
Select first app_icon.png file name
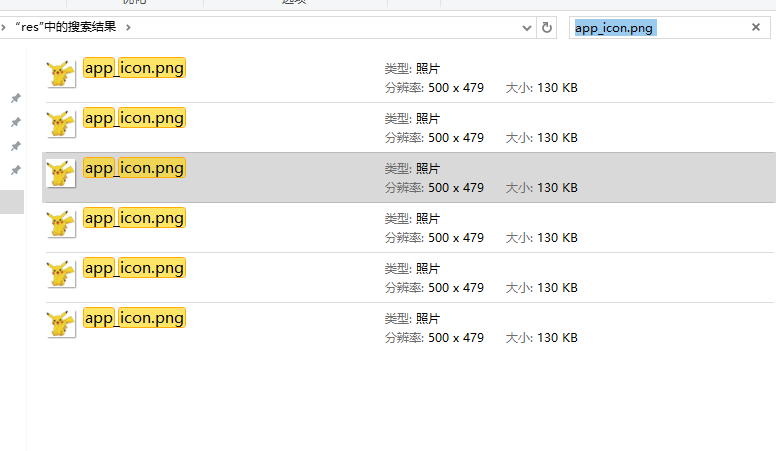(134, 68)
